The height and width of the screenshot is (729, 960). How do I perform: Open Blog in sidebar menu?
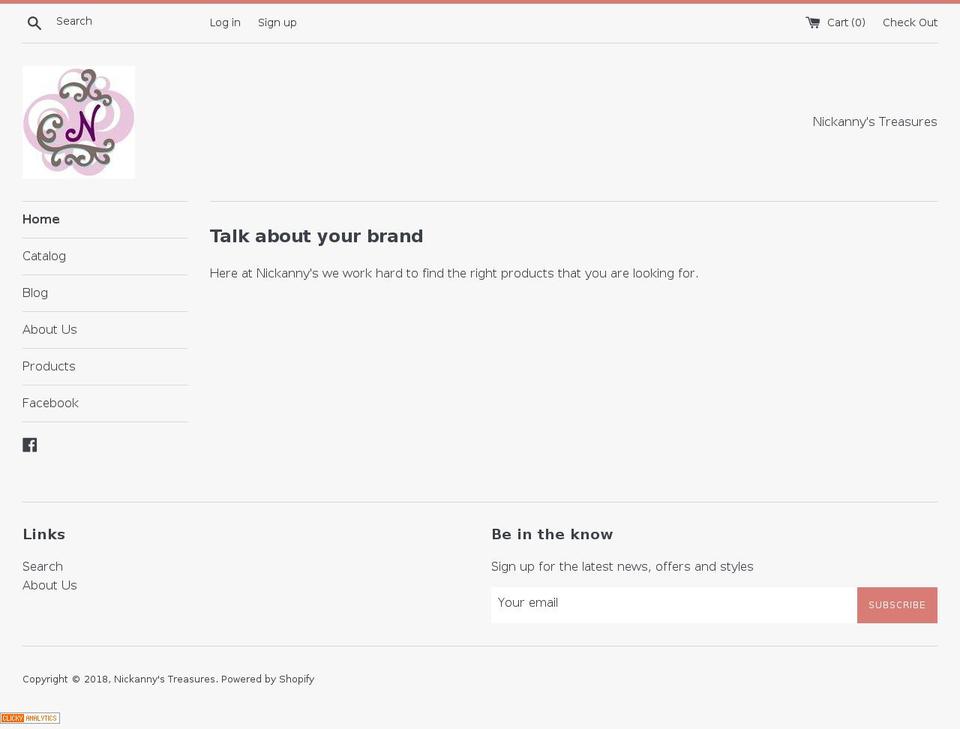tap(35, 293)
